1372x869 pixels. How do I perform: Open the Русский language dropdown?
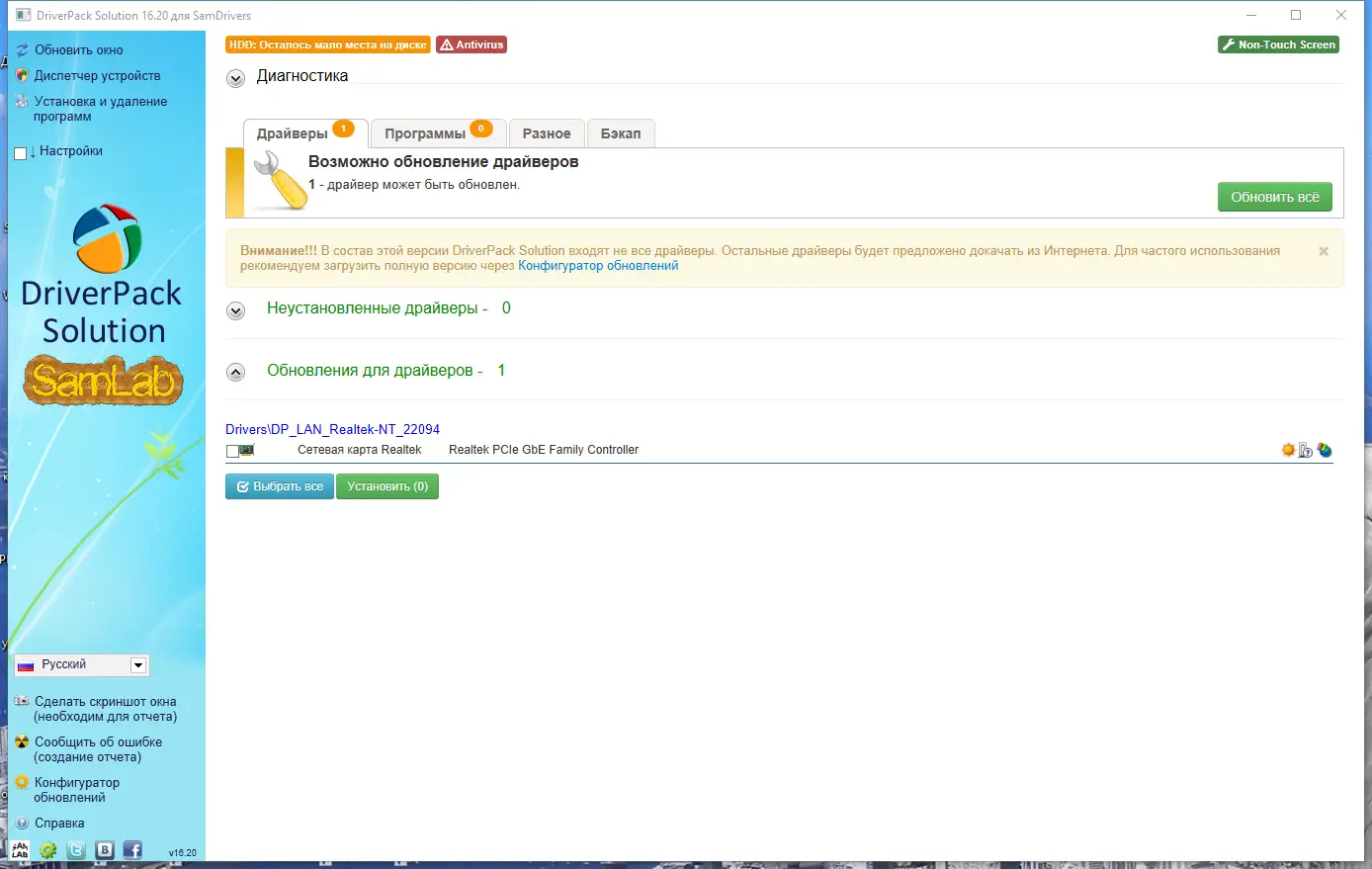82,665
